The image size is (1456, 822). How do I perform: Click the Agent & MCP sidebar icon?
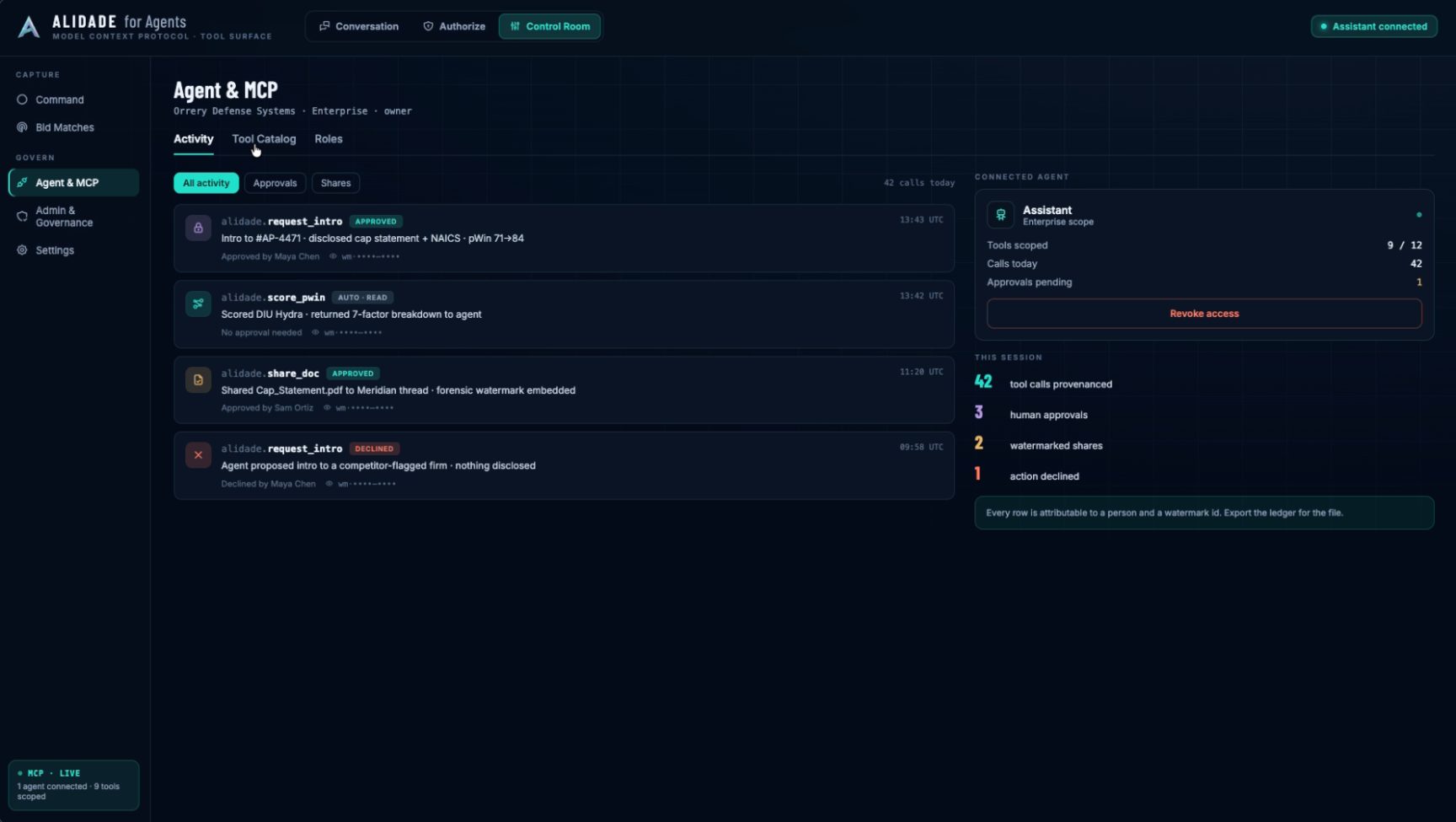(22, 182)
